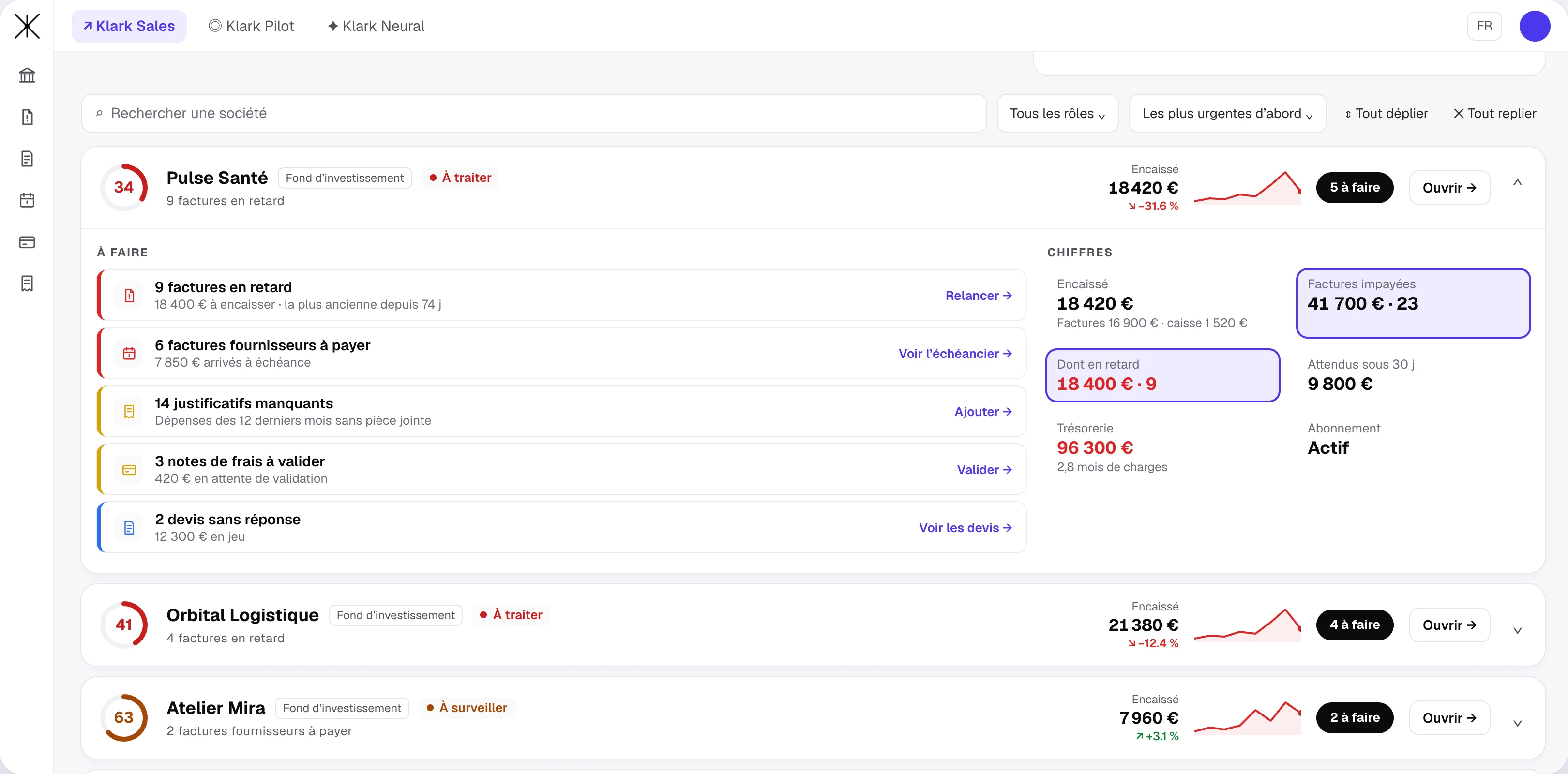Open the alert document sidebar icon

[x=27, y=117]
